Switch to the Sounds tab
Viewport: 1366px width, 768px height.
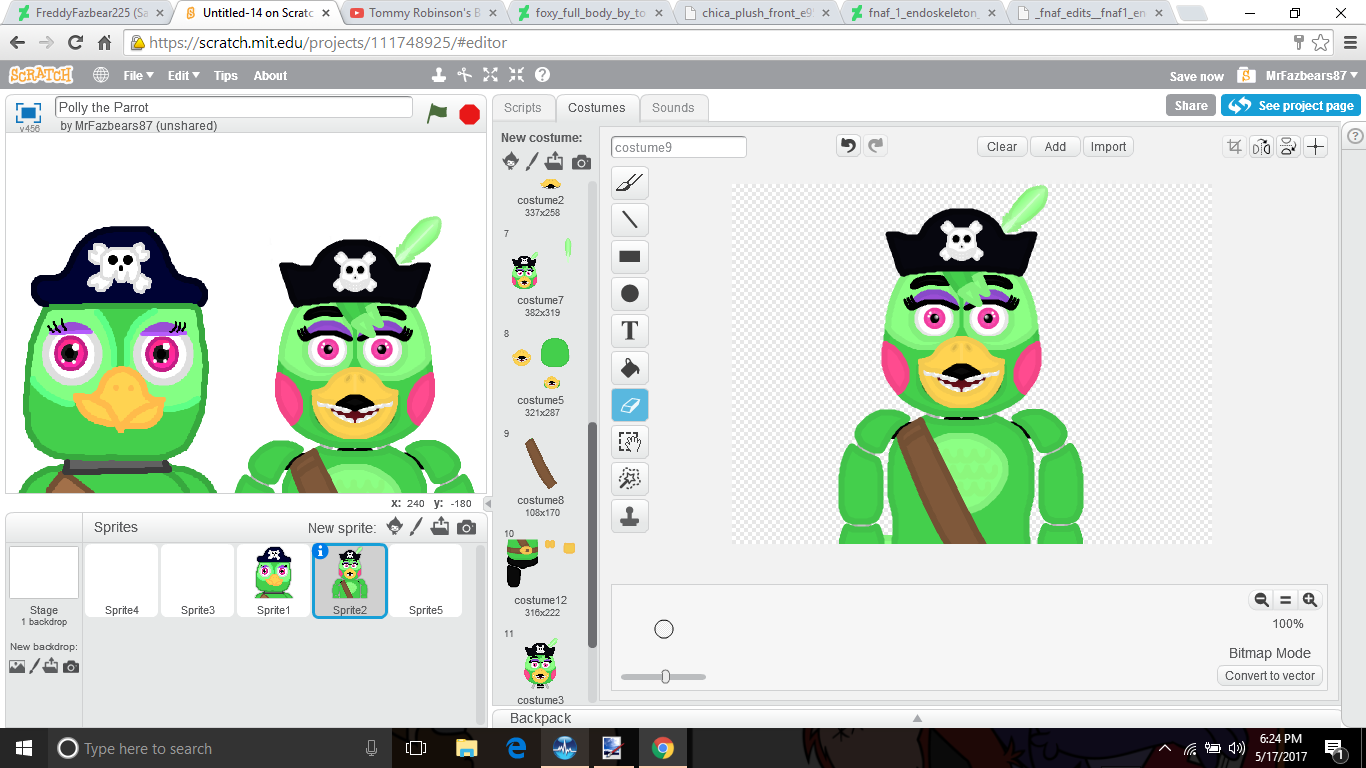pyautogui.click(x=673, y=108)
